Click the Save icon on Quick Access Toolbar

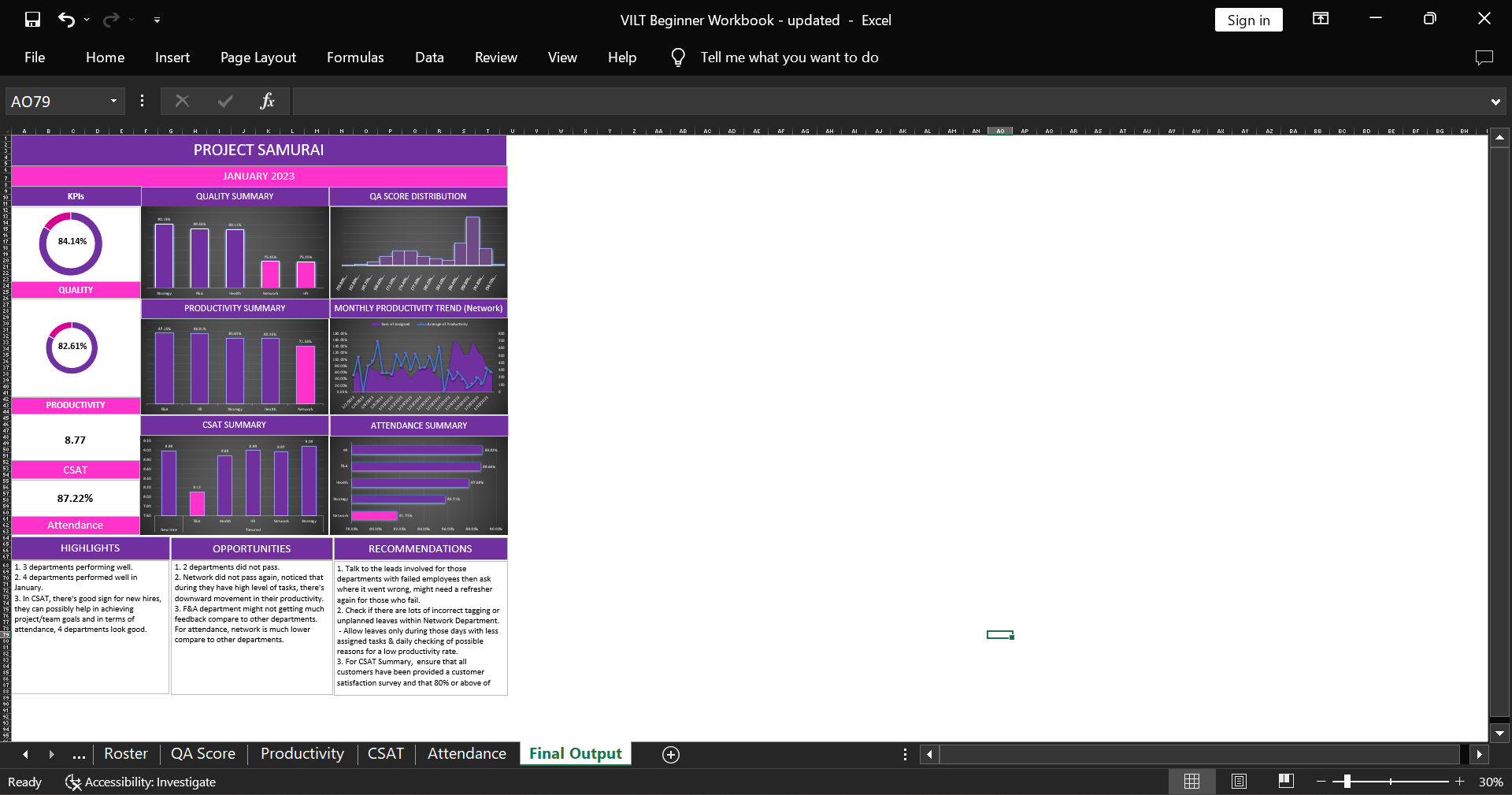31,20
